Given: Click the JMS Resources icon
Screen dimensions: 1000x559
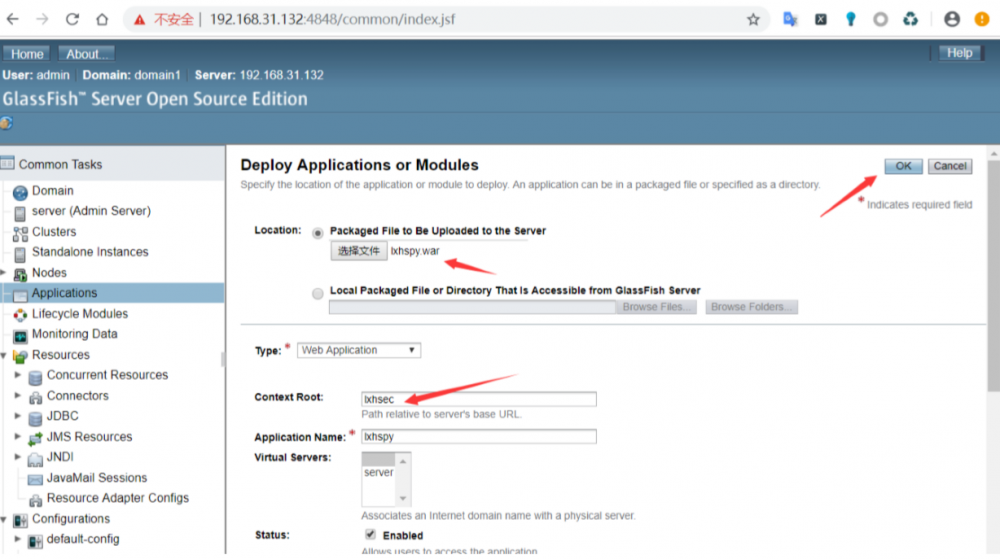Looking at the screenshot, I should 35,438.
